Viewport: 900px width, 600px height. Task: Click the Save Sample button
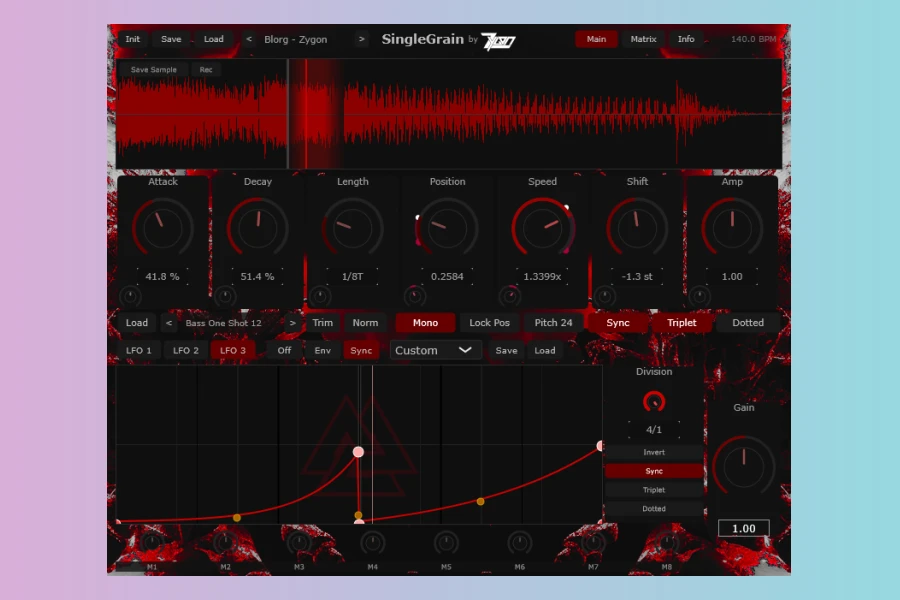pos(154,70)
